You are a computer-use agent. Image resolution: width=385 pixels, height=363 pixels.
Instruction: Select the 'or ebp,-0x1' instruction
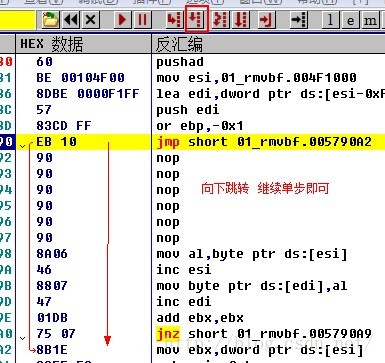200,126
